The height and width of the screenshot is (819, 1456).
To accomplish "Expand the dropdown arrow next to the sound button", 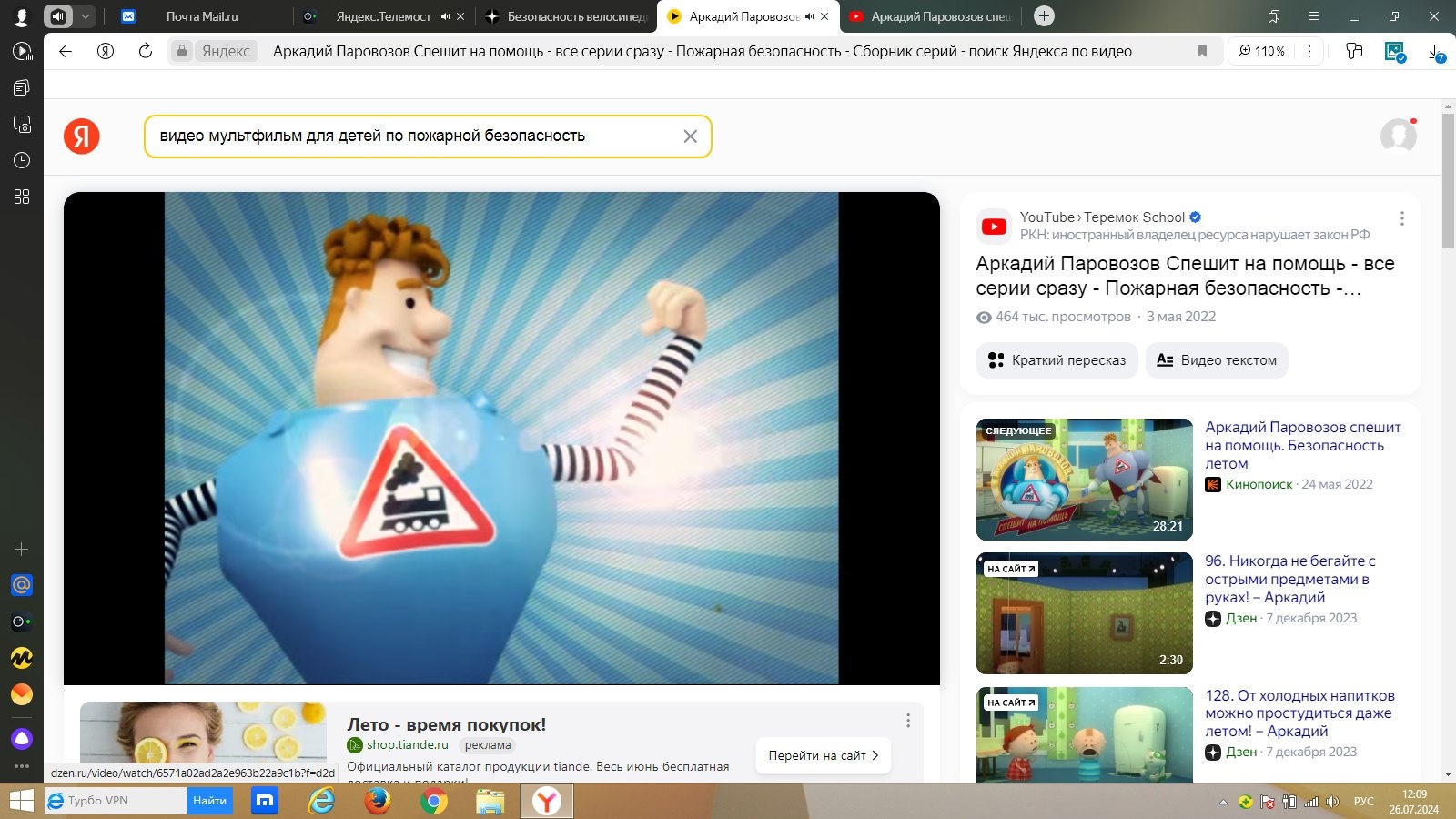I will pos(85,15).
